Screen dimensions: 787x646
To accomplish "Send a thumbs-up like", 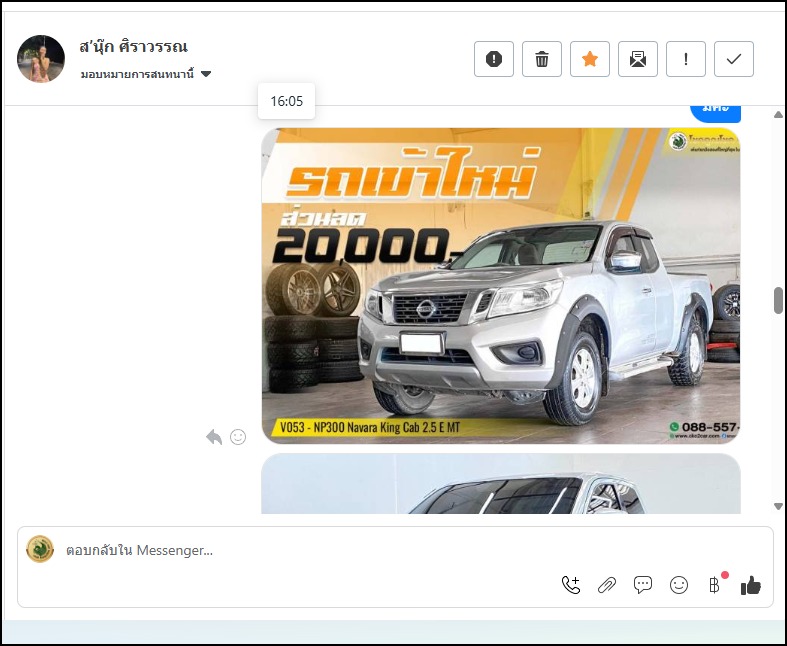I will (750, 585).
